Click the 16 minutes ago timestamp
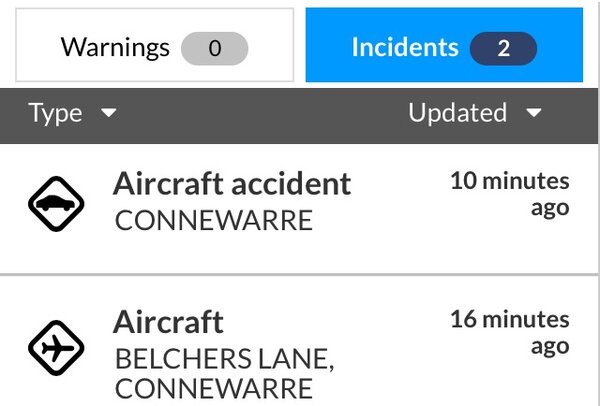600x406 pixels. coord(509,333)
